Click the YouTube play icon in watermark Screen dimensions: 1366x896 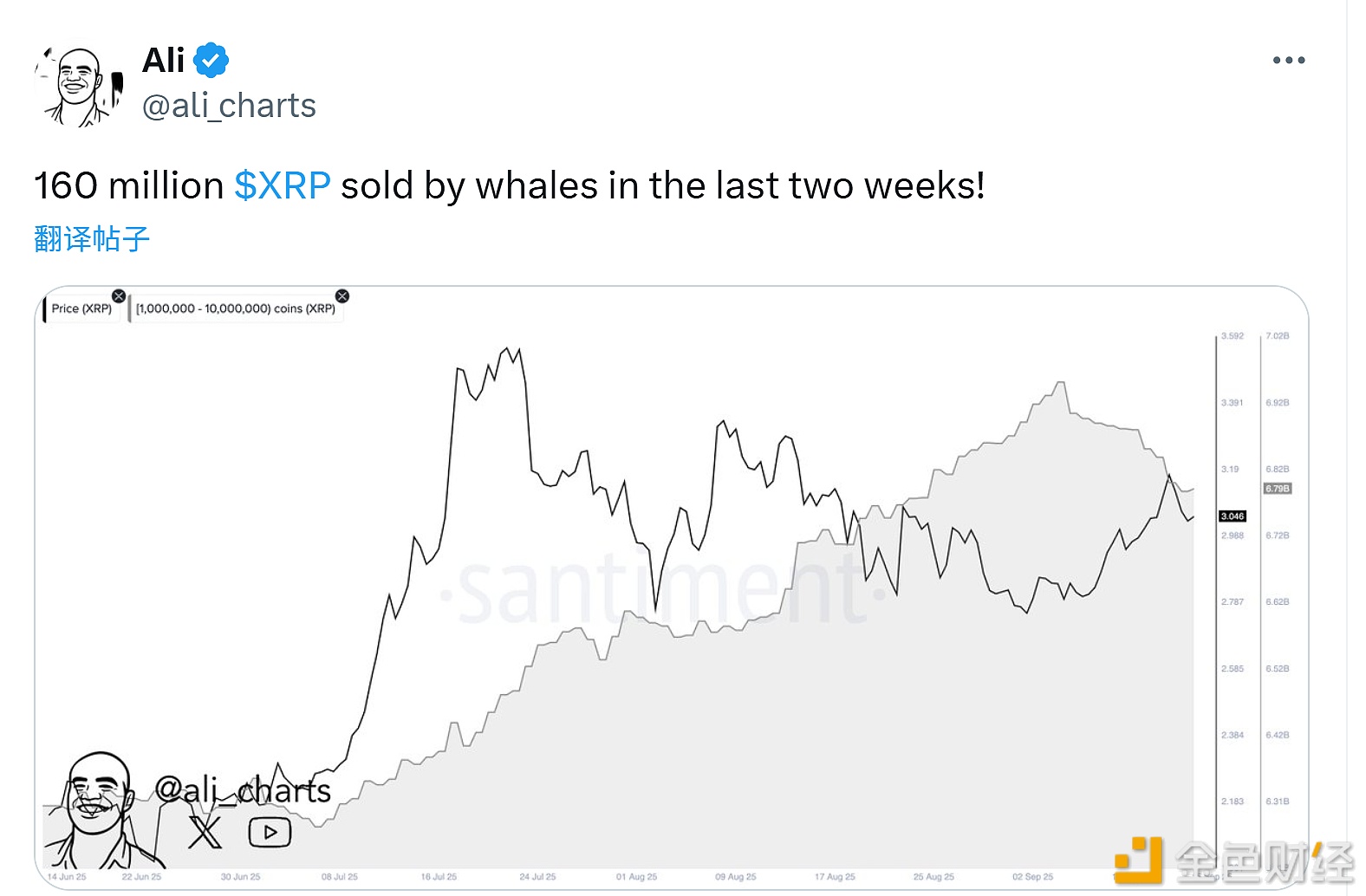pos(270,833)
